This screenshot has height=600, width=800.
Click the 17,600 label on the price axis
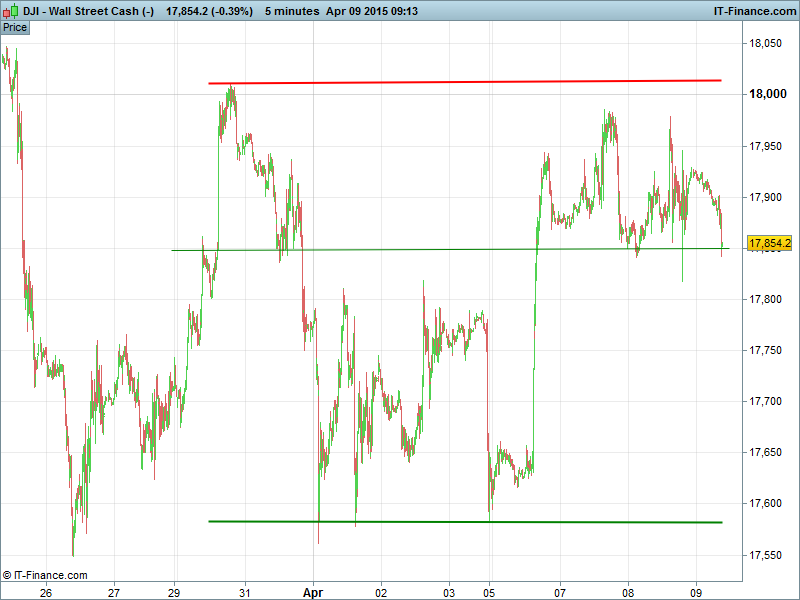[769, 503]
